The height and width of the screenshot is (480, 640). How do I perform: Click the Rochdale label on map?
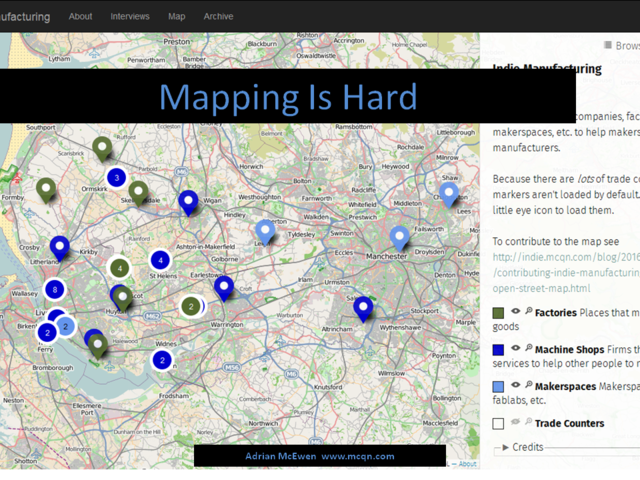411,147
